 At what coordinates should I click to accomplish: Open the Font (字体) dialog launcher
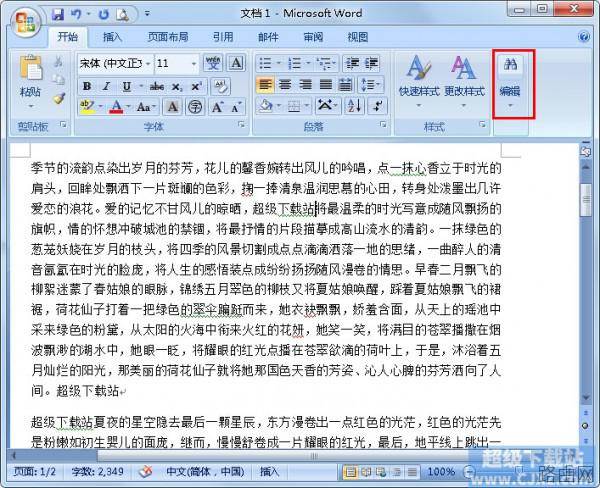point(241,124)
